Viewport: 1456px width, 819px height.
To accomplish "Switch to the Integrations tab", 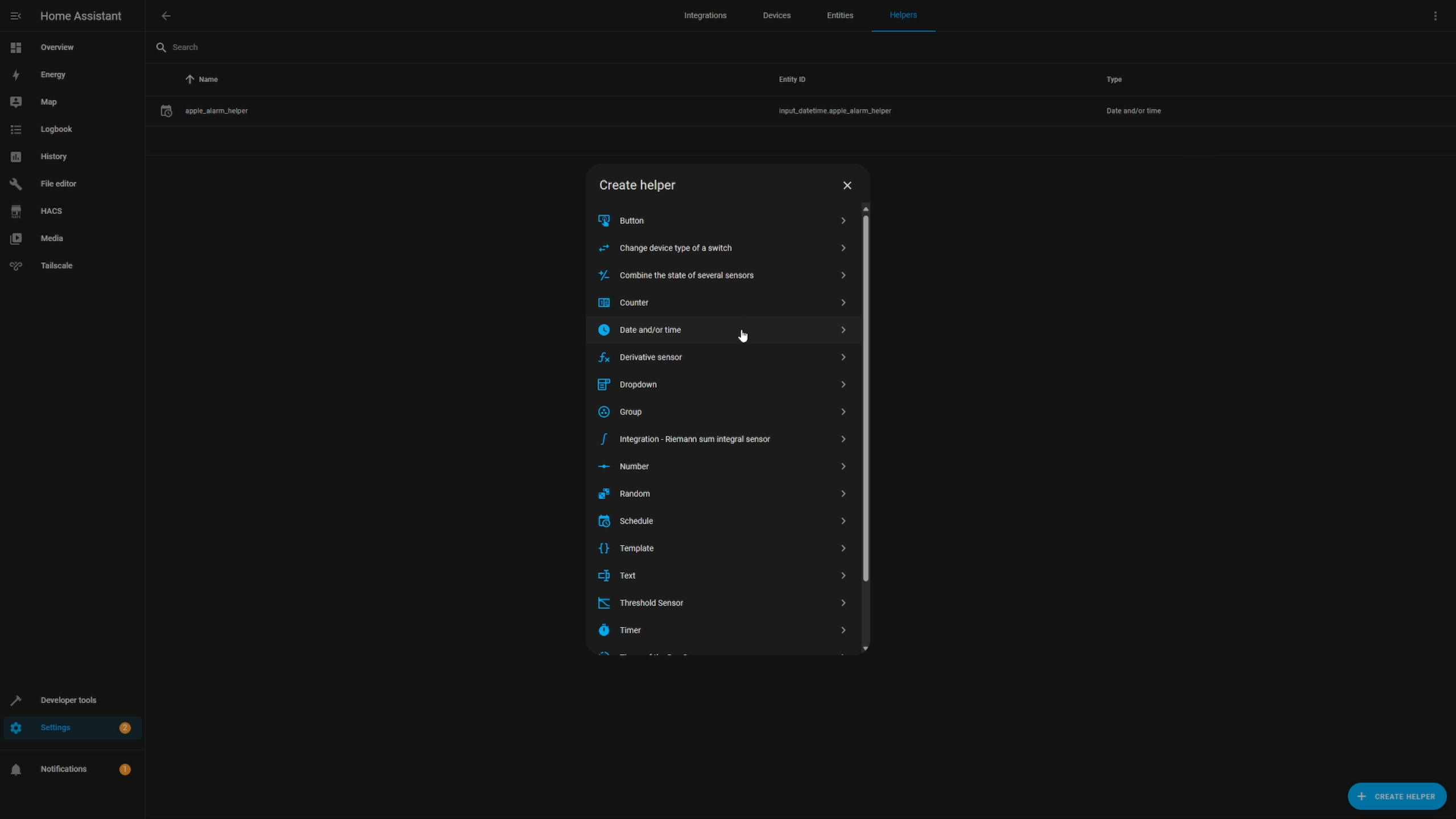I will 705,15.
